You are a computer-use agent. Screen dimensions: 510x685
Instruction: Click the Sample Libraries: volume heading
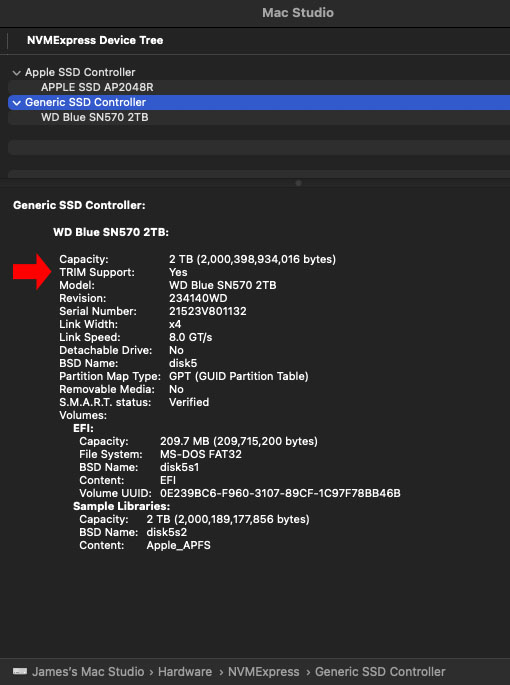[x=121, y=506]
